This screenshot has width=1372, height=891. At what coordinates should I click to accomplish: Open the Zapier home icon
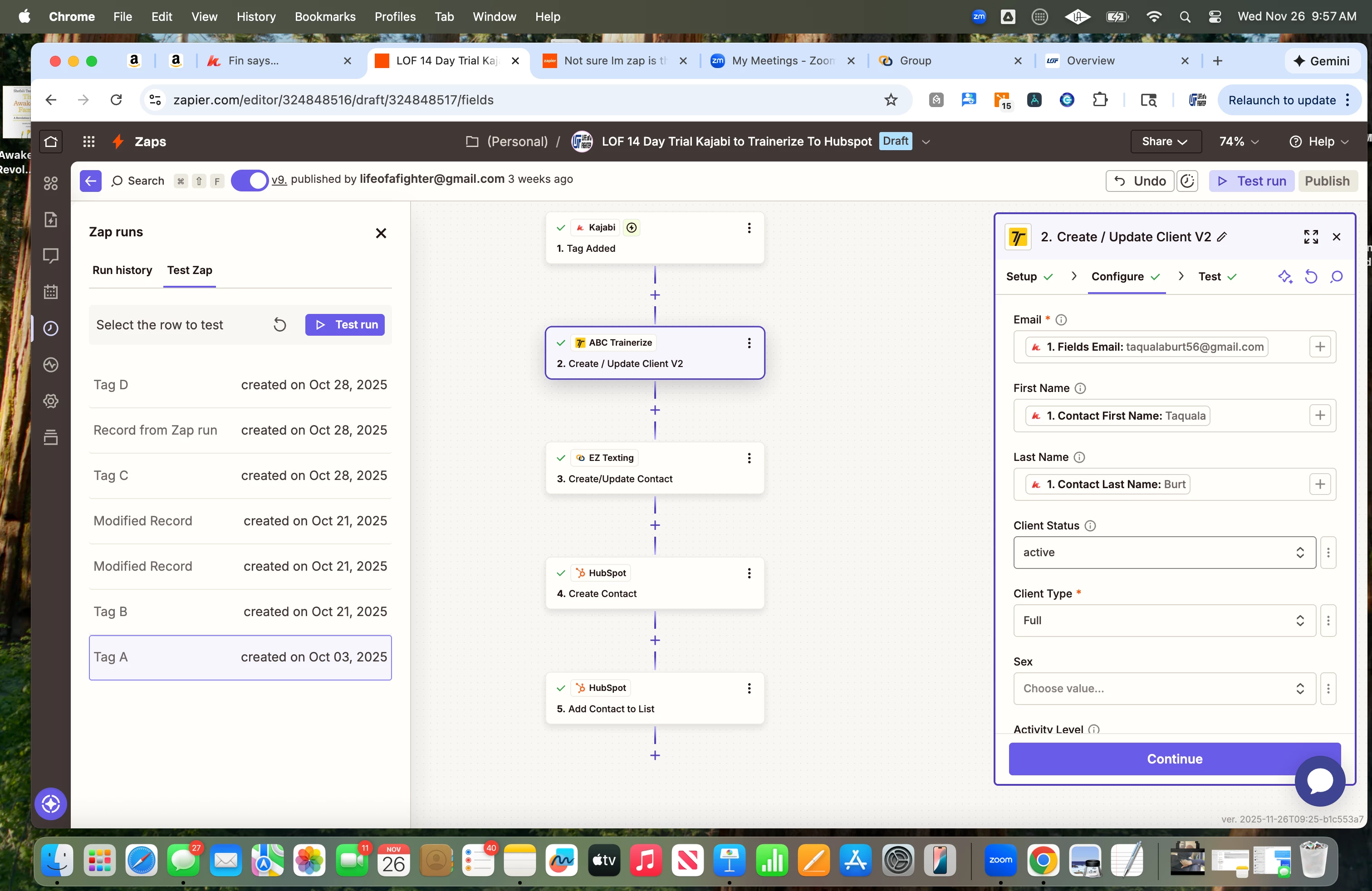click(x=51, y=142)
